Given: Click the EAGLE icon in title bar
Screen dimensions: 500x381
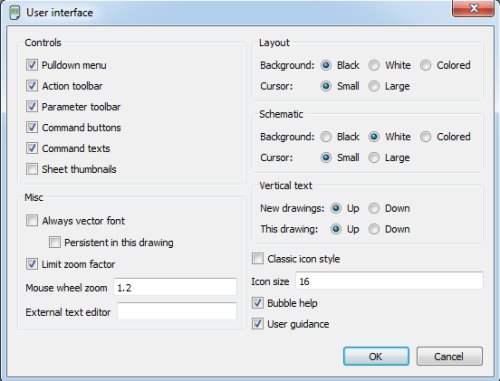Looking at the screenshot, I should 14,13.
